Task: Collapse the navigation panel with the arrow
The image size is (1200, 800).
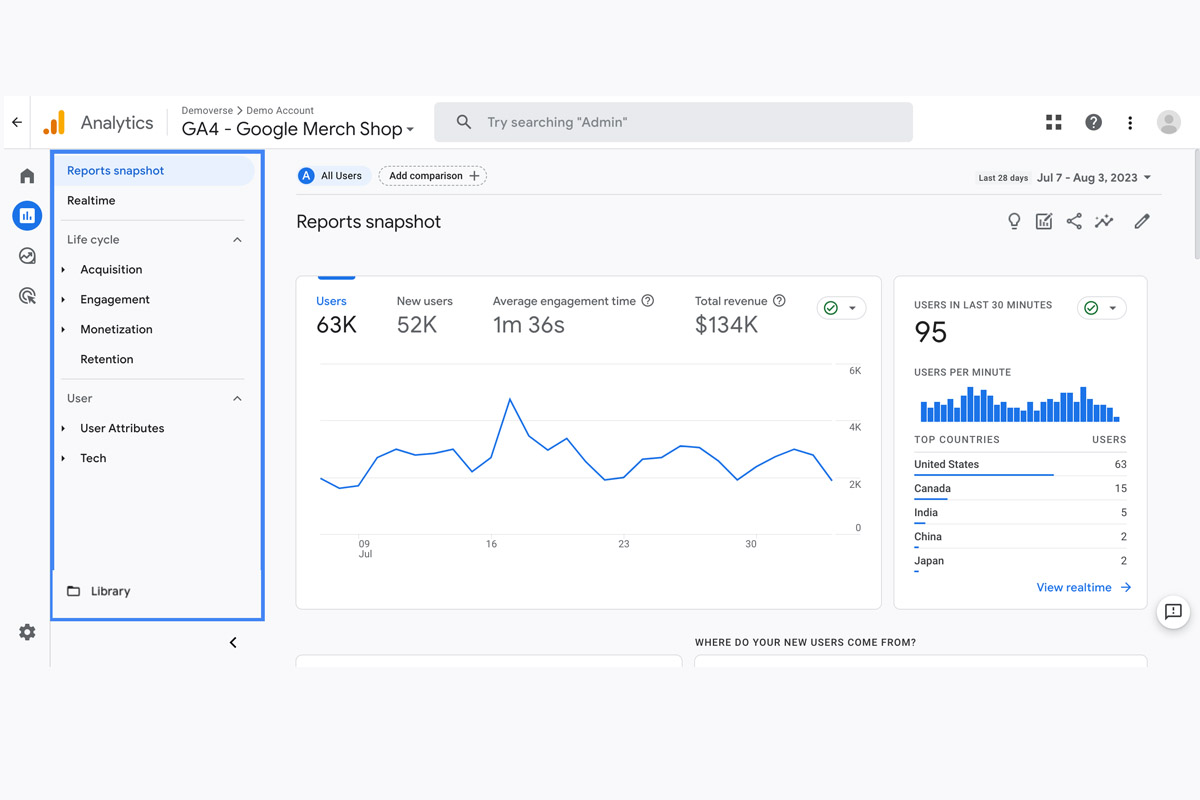Action: (x=233, y=643)
